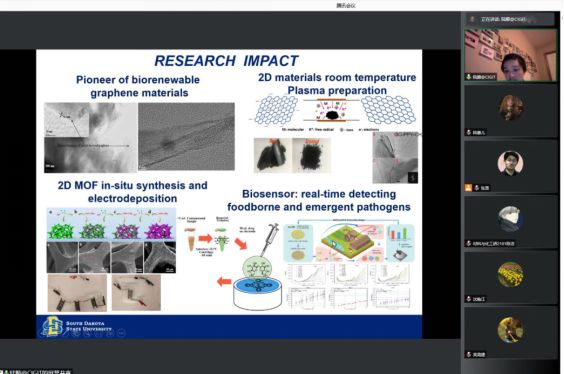Expand the currently-speaking indicator bar above the videos

pyautogui.click(x=510, y=19)
